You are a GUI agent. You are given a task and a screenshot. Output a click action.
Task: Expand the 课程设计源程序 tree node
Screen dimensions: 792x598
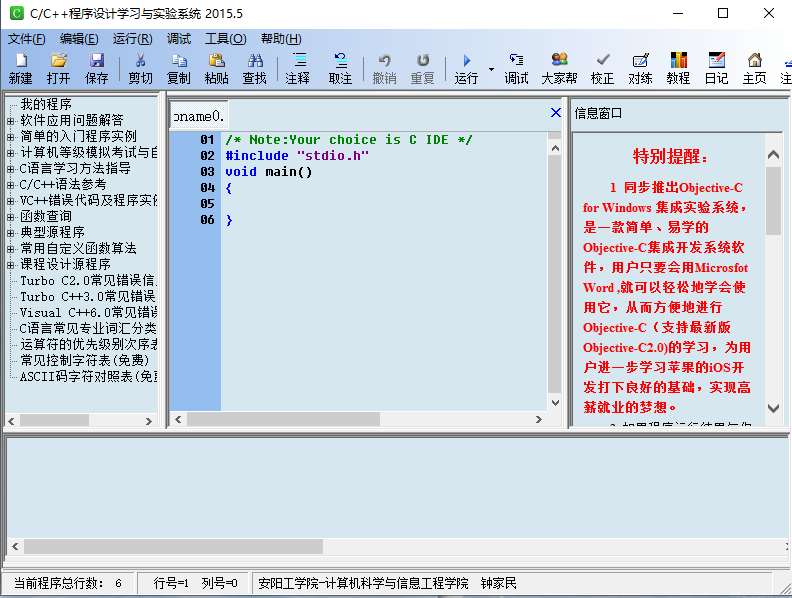tap(11, 264)
